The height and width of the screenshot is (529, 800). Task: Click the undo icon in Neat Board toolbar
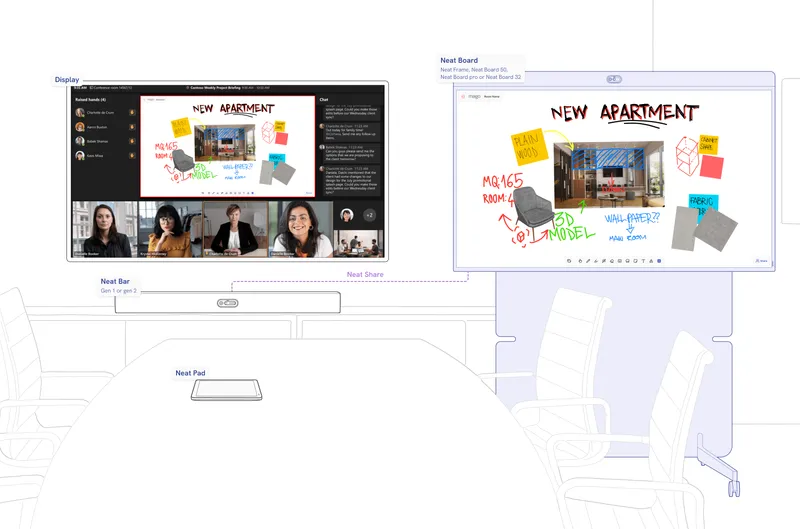[568, 260]
